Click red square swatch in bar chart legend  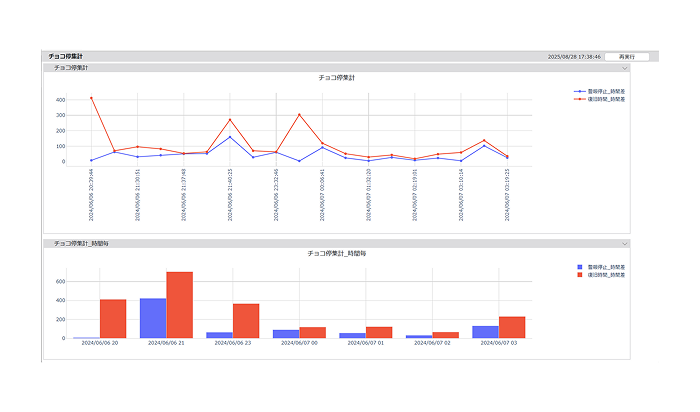[579, 274]
